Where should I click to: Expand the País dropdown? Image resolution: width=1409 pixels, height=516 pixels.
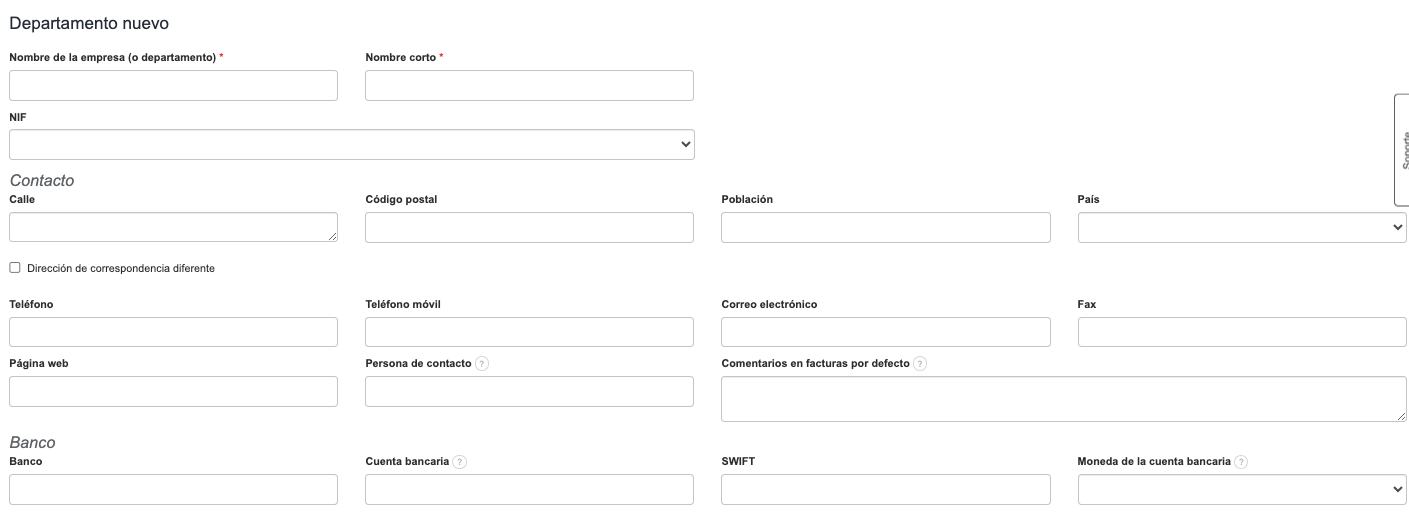tap(1241, 228)
